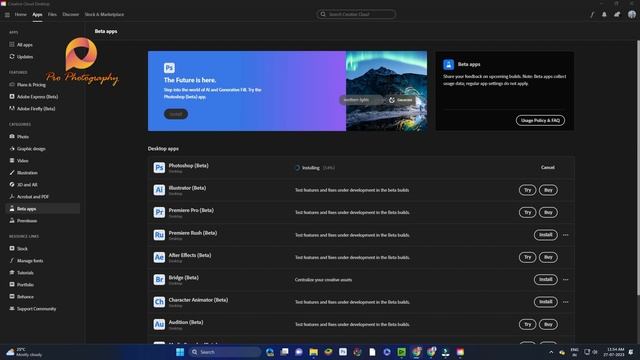Switch to the Stock & Marketplace tab
This screenshot has height=360, width=640.
point(104,14)
